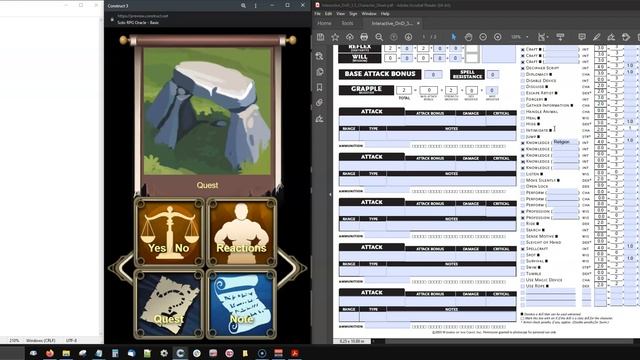Click the Knowledge Religion text field
Viewport: 640px width, 360px height.
566,142
